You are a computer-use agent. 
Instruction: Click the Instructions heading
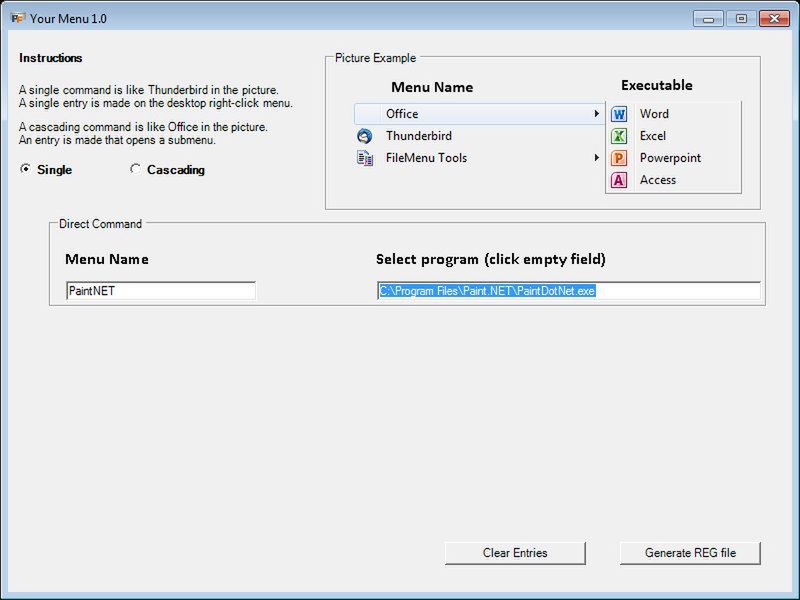click(x=51, y=58)
